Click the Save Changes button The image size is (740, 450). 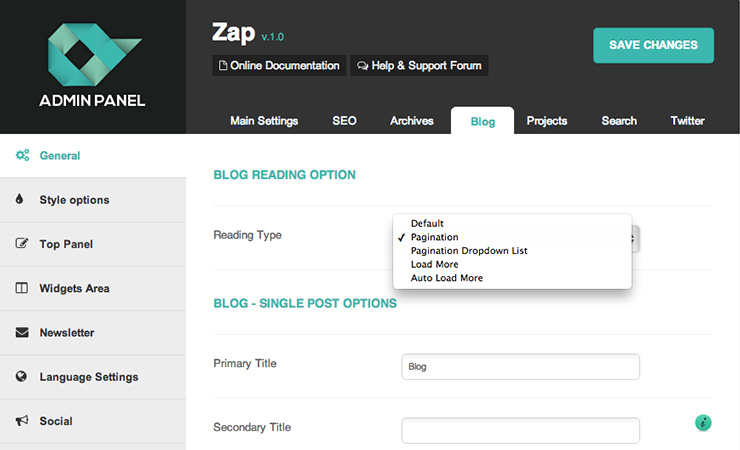654,45
